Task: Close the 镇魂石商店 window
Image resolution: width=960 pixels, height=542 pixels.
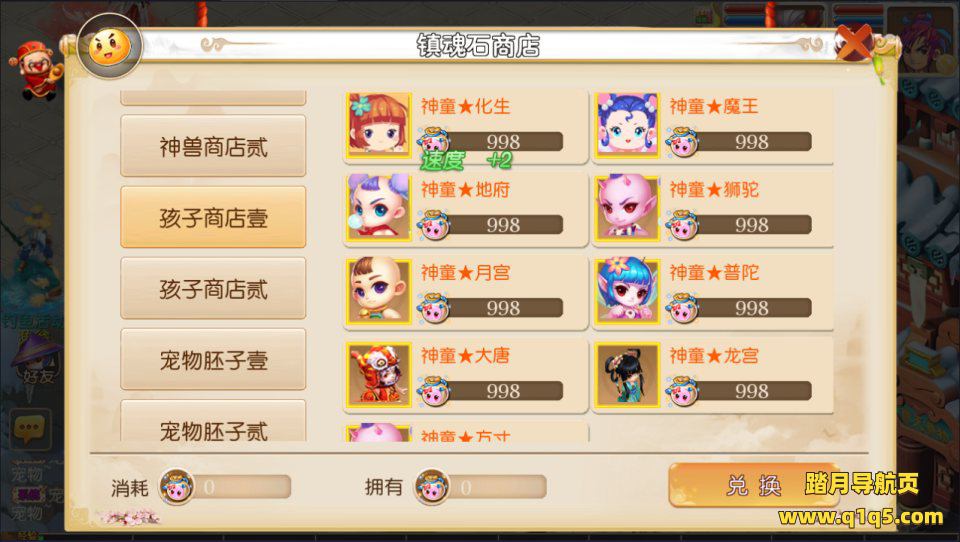Action: [x=854, y=42]
